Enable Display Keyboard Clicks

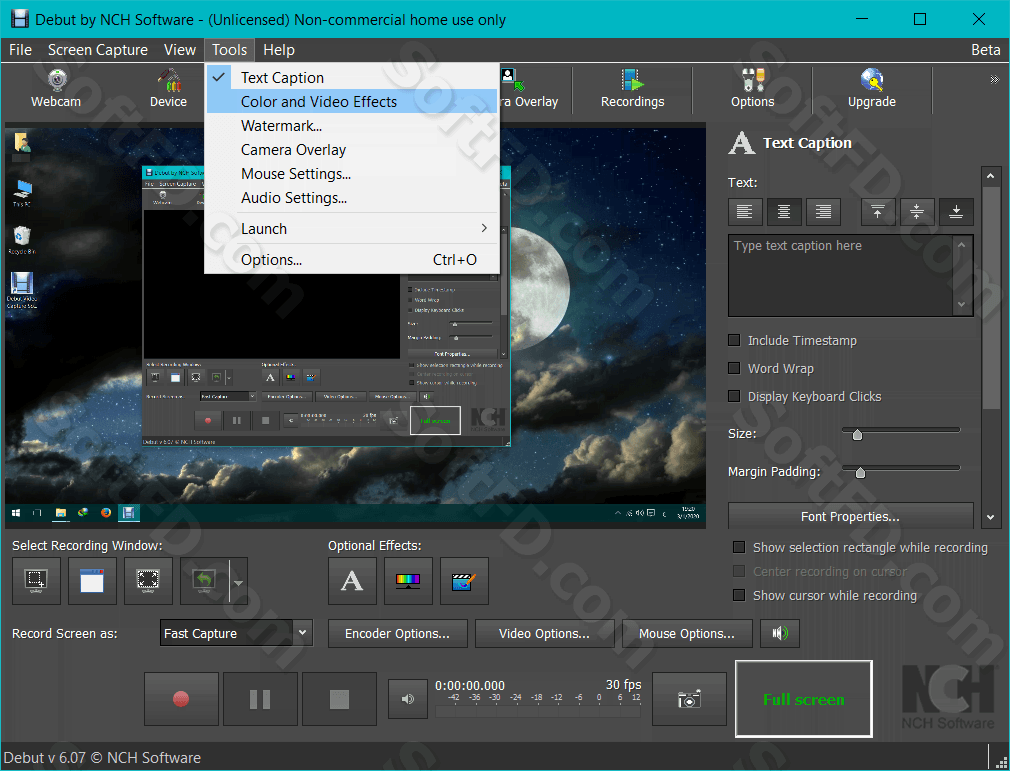tap(734, 396)
